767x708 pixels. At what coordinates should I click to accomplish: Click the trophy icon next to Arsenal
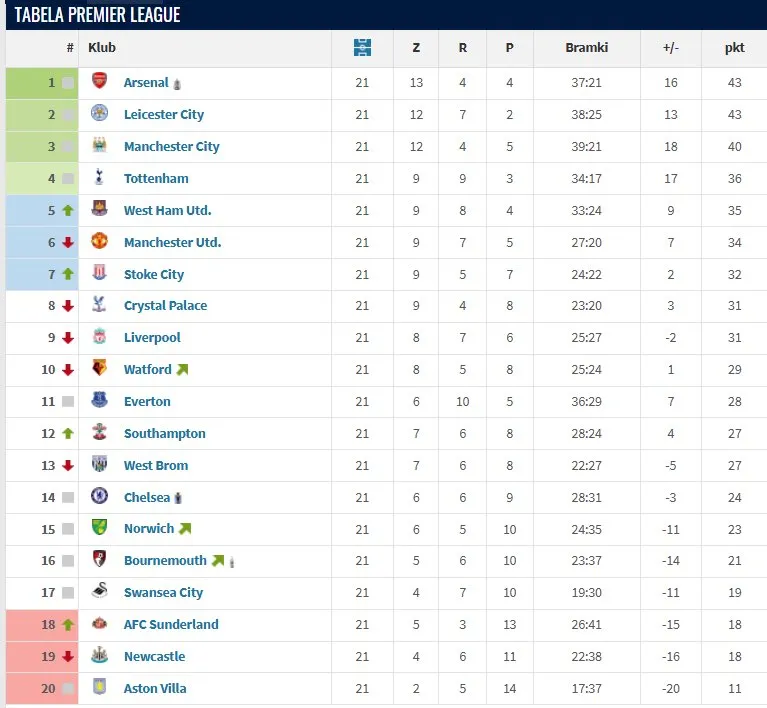click(x=177, y=84)
